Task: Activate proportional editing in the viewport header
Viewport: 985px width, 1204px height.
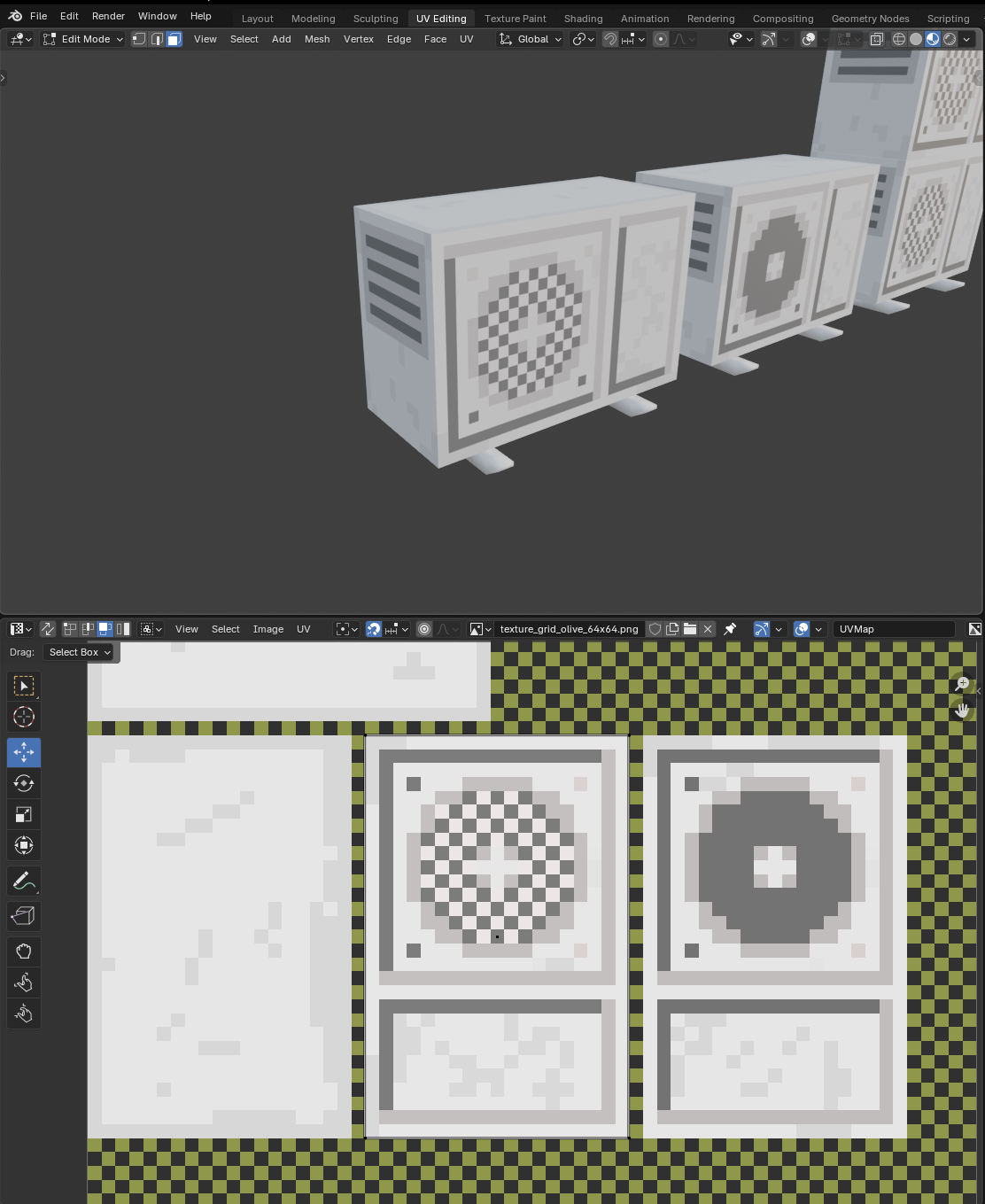Action: [x=661, y=39]
